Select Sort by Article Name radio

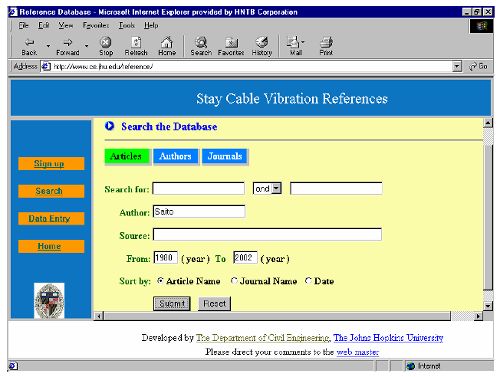[x=160, y=281]
